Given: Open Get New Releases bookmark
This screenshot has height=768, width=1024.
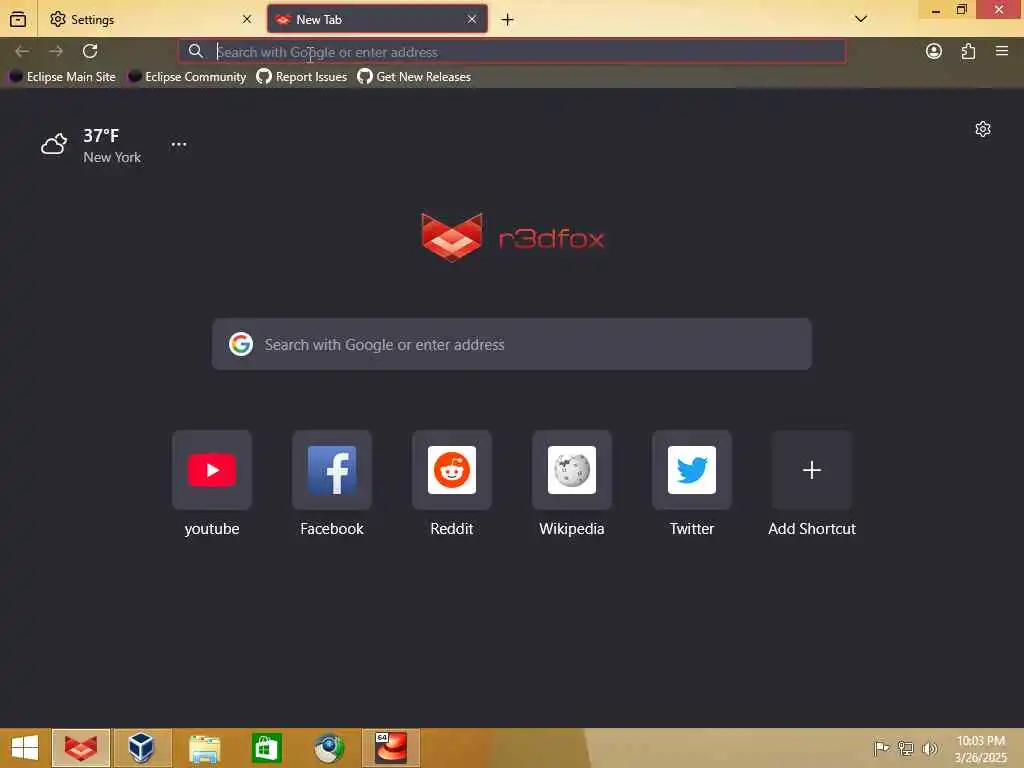Looking at the screenshot, I should 414,76.
